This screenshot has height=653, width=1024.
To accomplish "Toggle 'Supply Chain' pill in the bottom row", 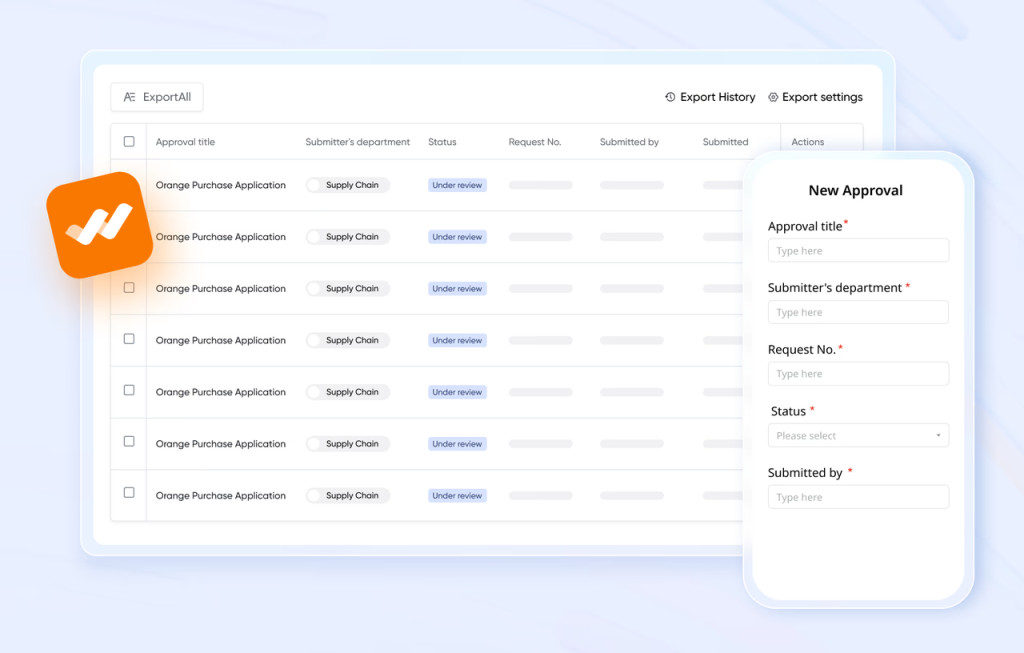I will (347, 496).
